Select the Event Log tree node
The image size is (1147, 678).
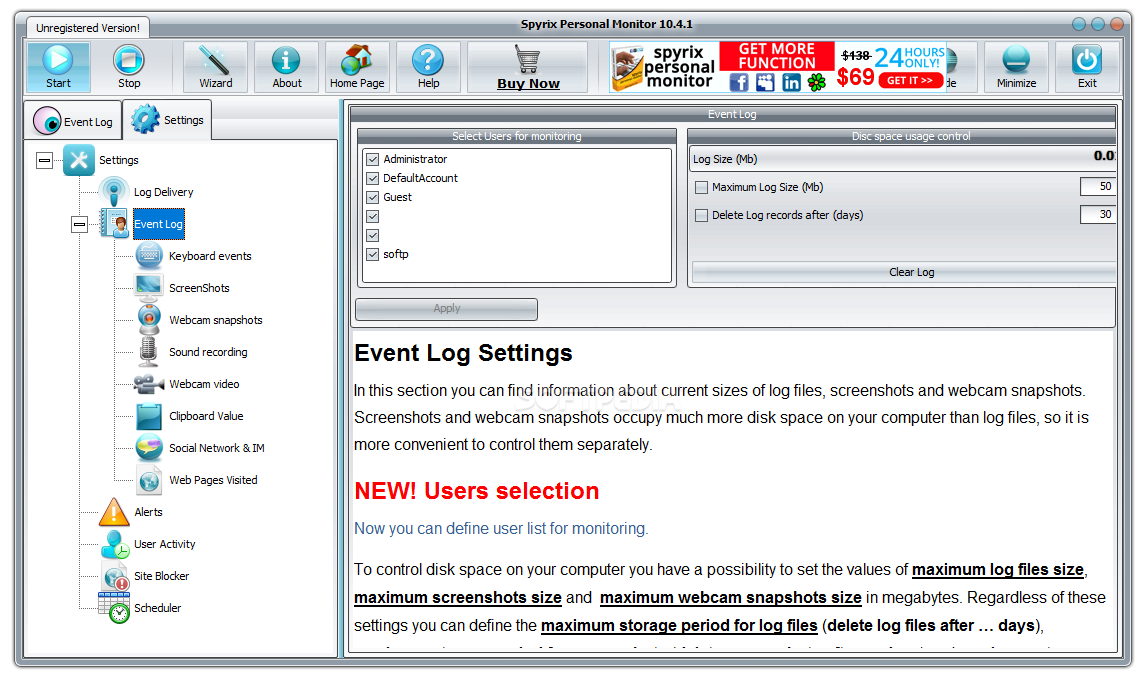(158, 225)
